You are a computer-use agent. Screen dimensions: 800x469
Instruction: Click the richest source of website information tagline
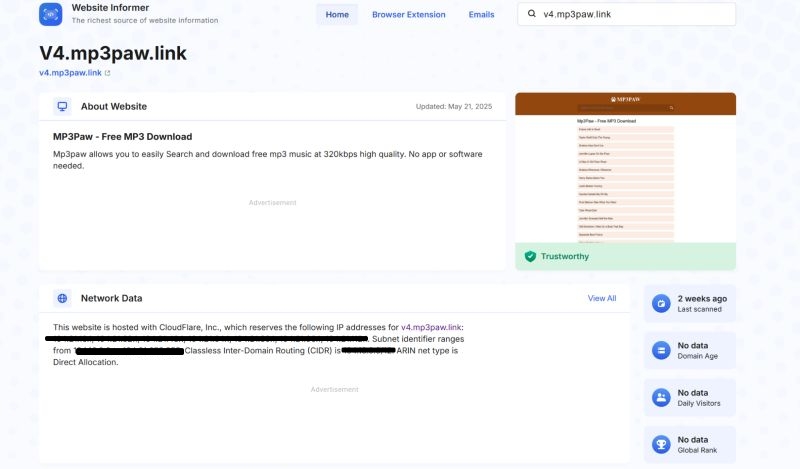pos(145,20)
